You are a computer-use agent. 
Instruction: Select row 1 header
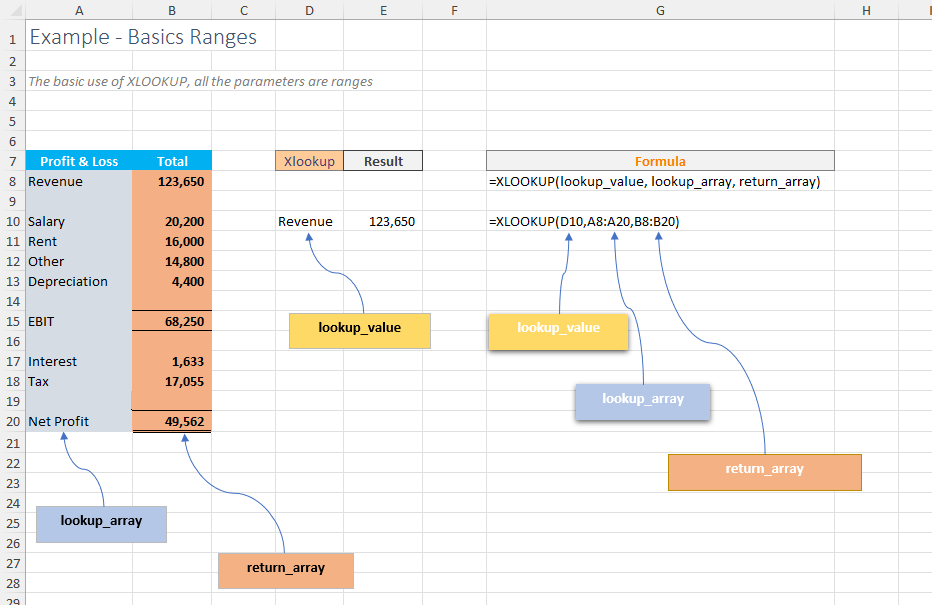pos(12,37)
